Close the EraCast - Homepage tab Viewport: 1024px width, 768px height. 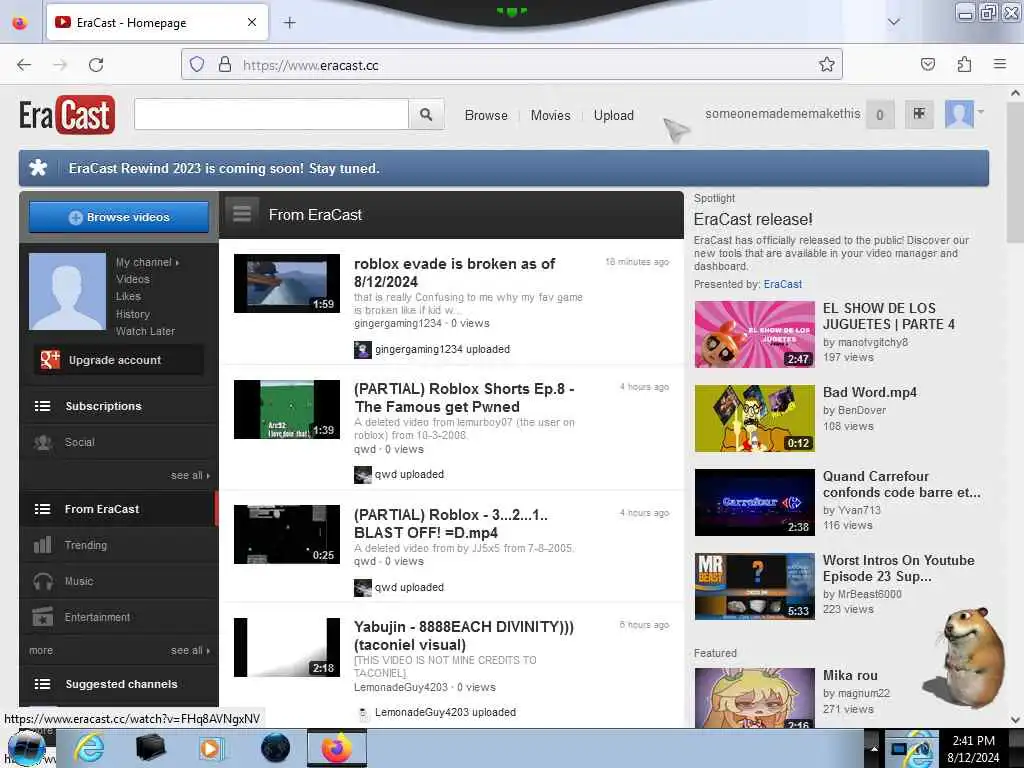(x=251, y=22)
